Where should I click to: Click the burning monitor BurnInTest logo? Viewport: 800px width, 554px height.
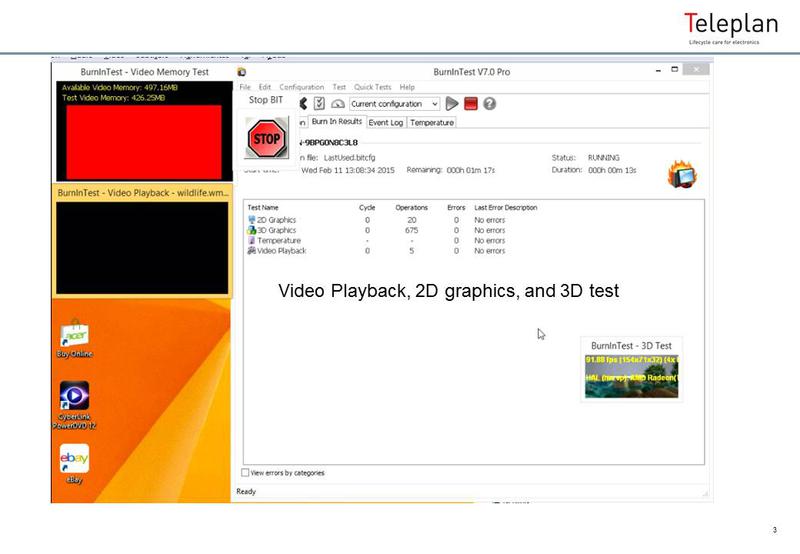pyautogui.click(x=683, y=174)
